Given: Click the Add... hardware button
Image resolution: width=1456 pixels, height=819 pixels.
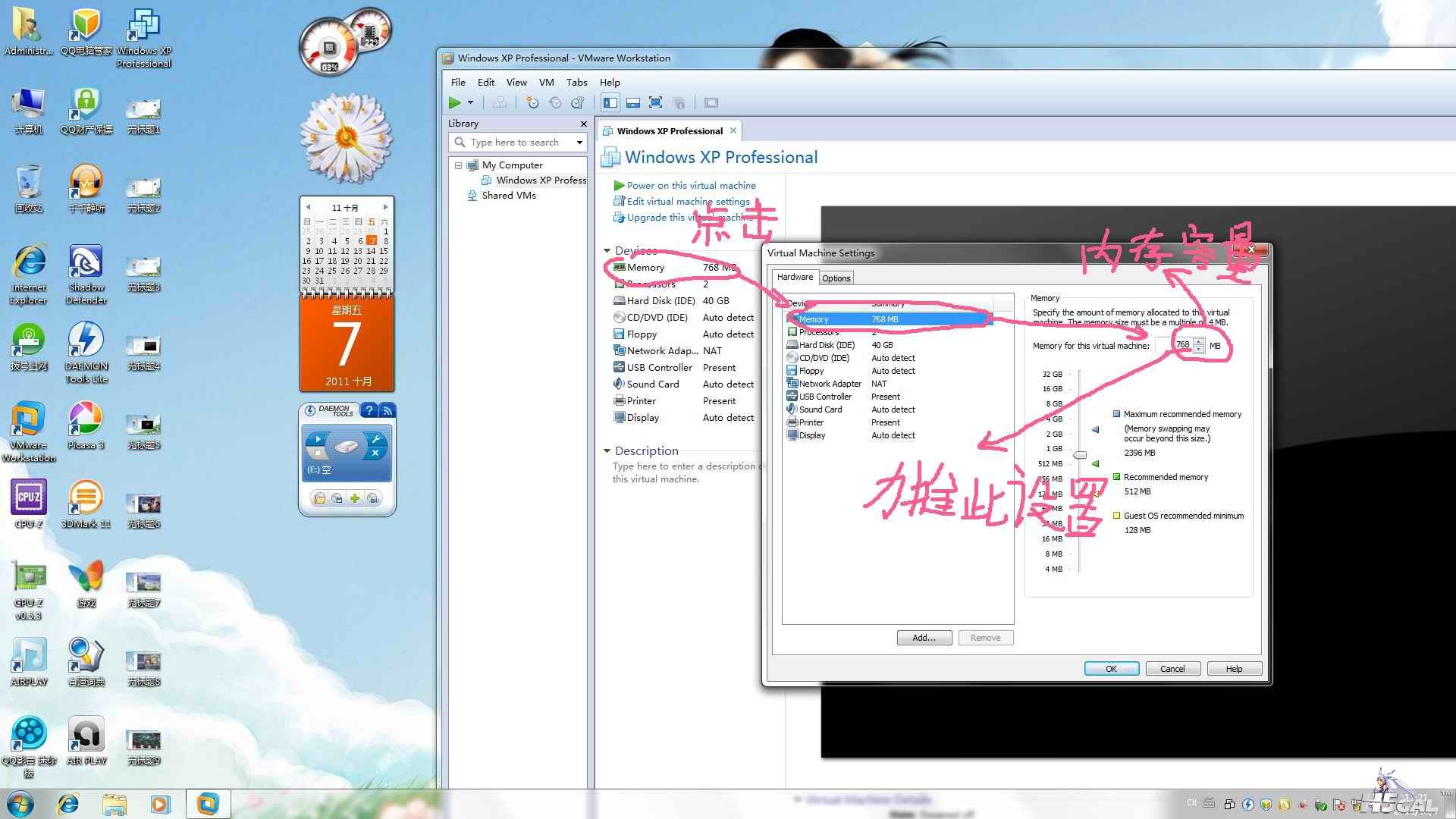Looking at the screenshot, I should [924, 638].
